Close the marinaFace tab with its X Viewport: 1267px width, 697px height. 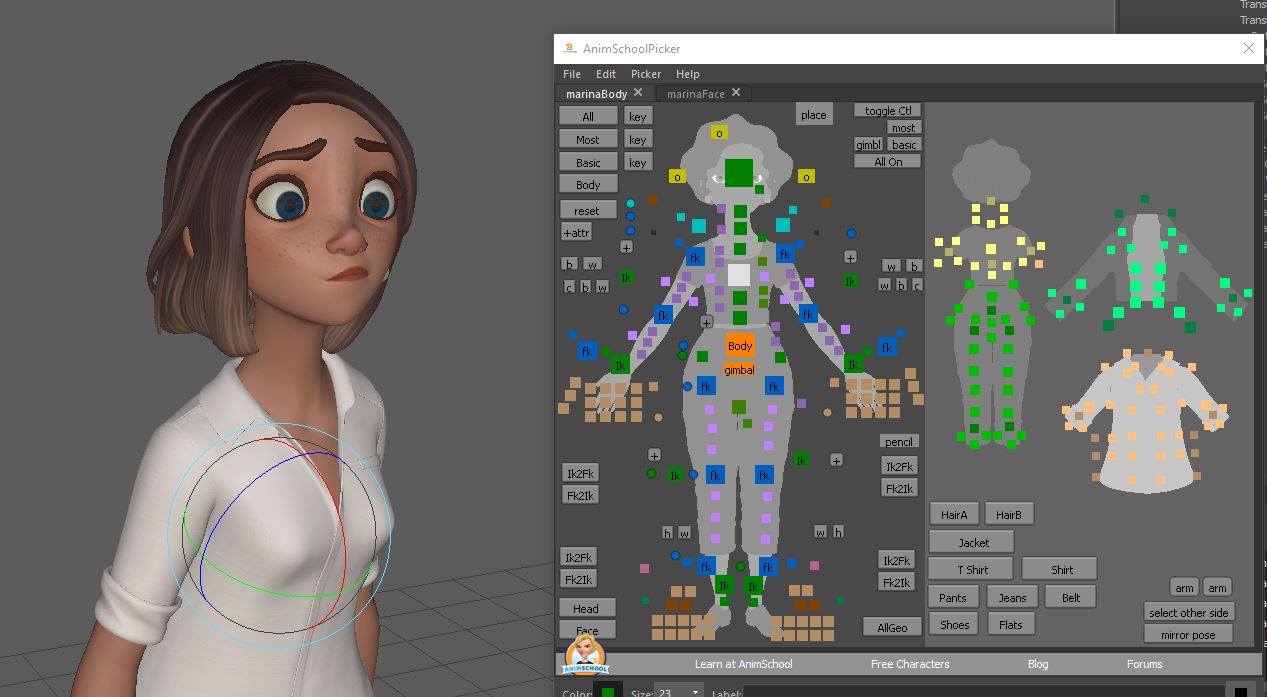tap(736, 92)
